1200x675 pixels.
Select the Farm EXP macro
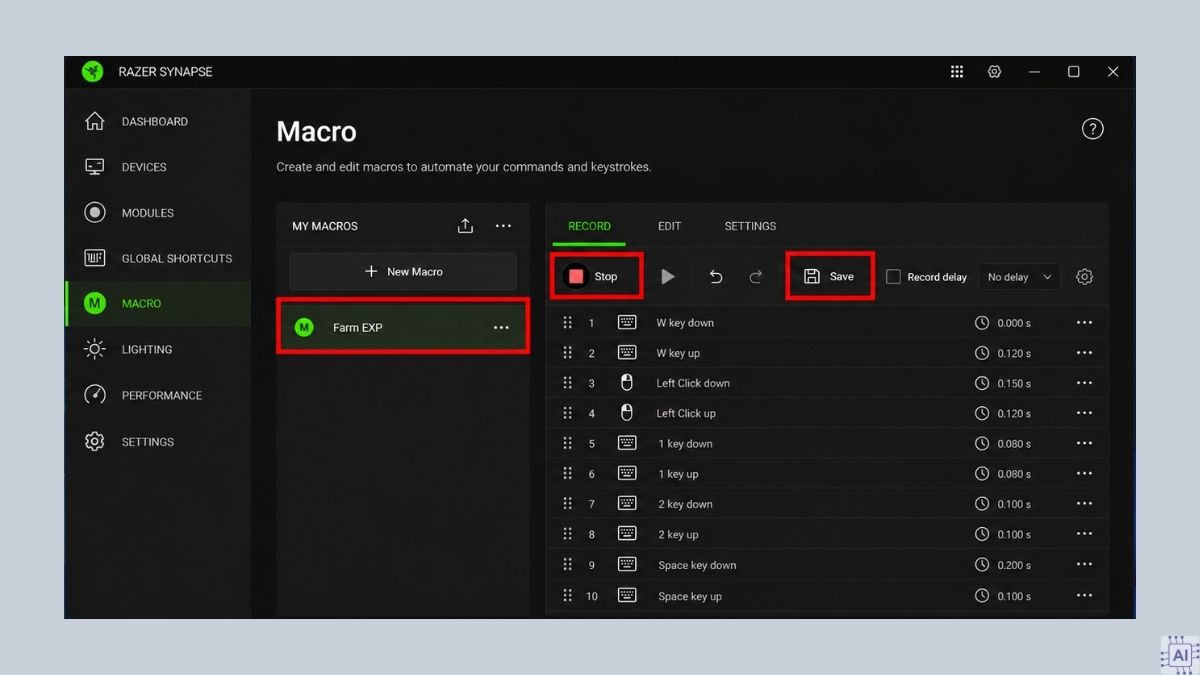tap(402, 328)
